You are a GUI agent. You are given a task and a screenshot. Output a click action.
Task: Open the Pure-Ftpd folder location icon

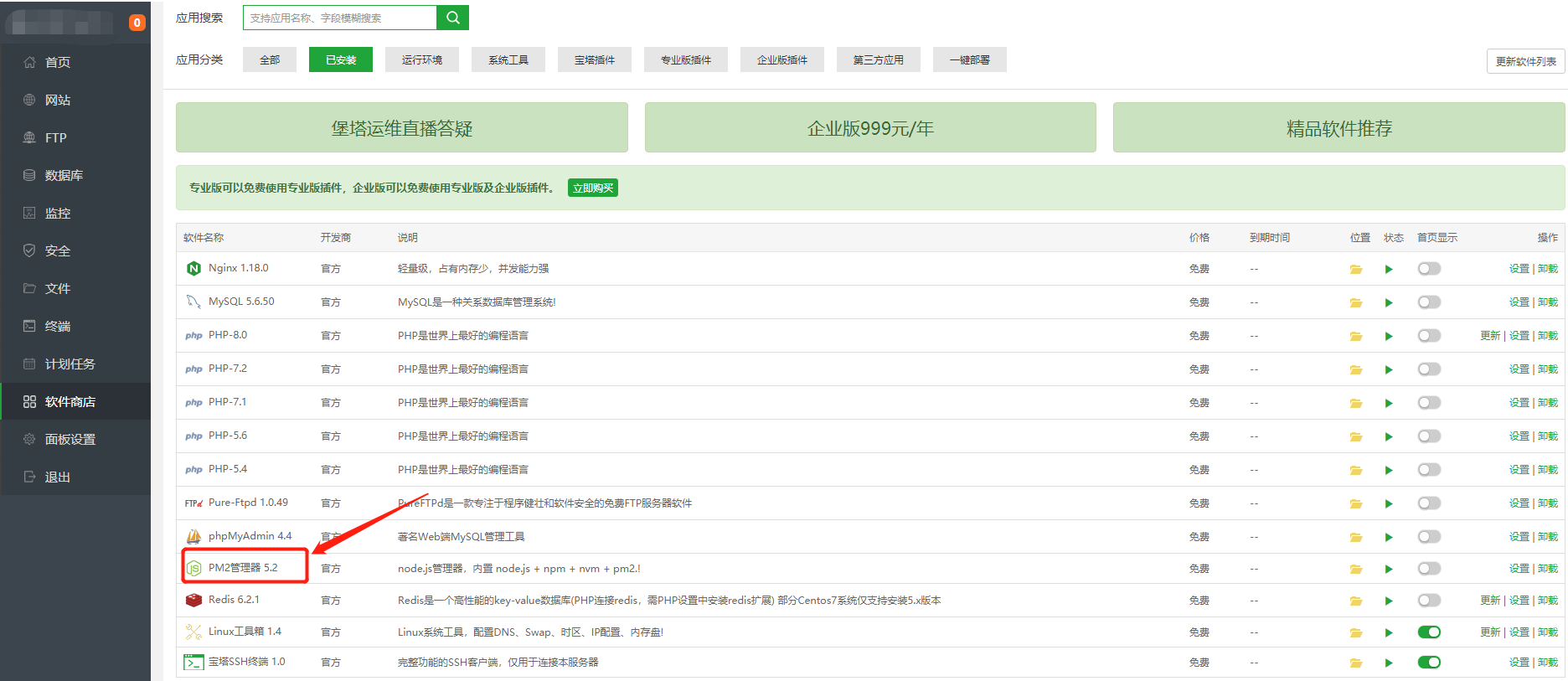coord(1355,503)
